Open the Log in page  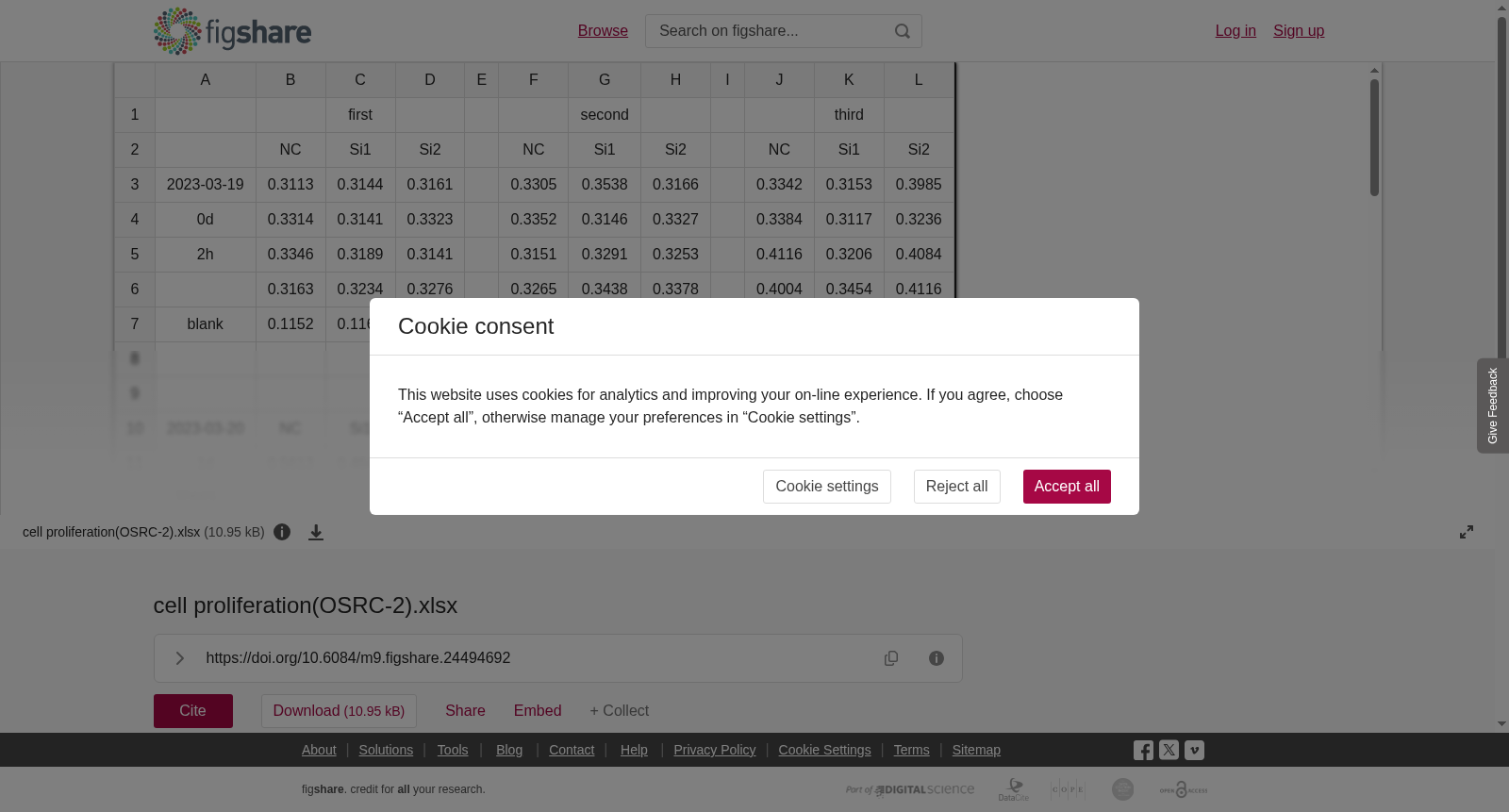tap(1235, 31)
